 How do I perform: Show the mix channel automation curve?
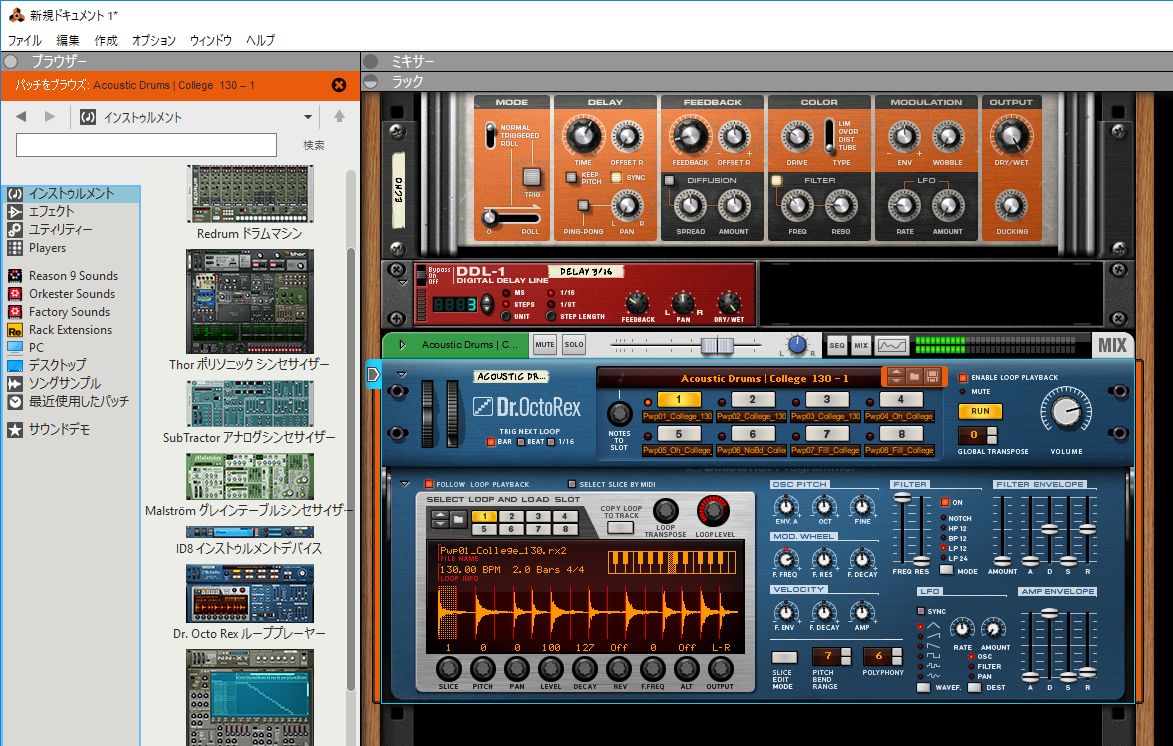click(x=892, y=345)
